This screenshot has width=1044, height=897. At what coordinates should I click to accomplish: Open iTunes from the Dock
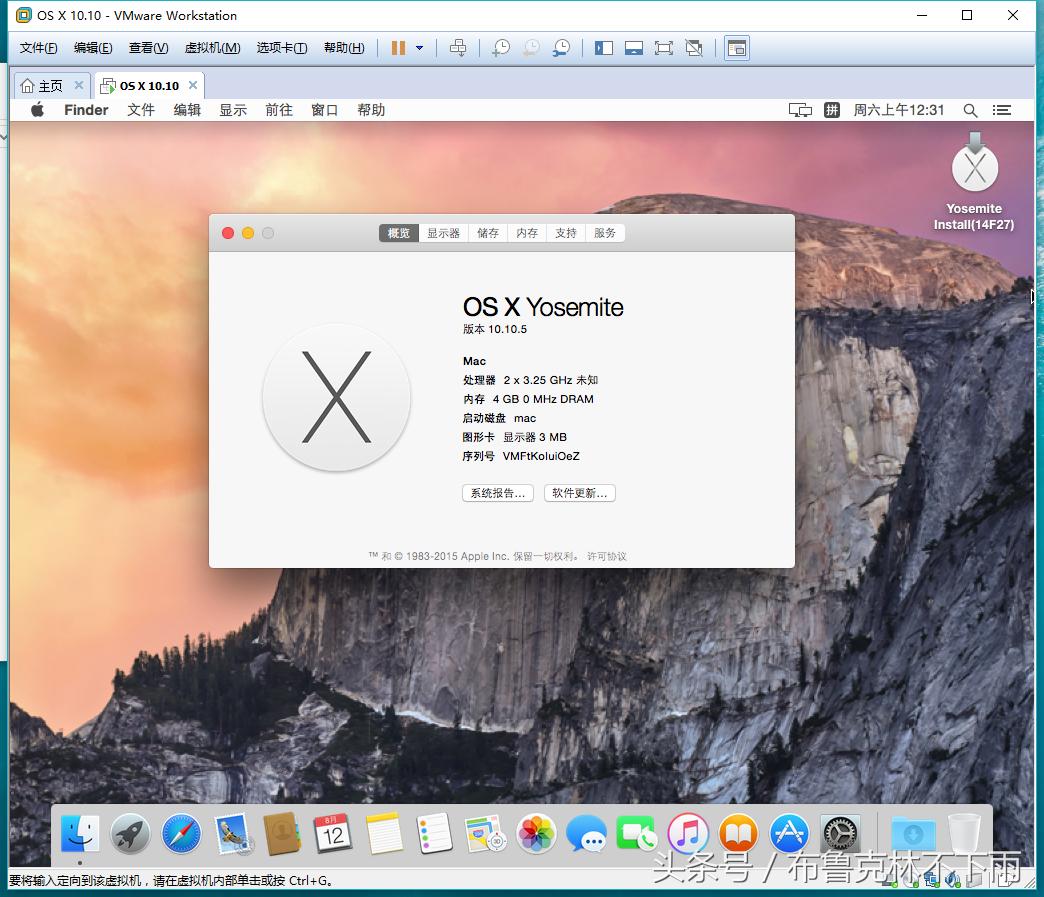tap(687, 833)
